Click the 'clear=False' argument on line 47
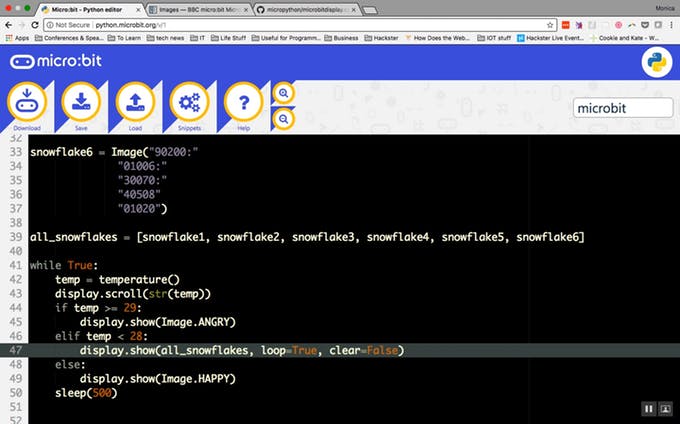 pos(363,350)
